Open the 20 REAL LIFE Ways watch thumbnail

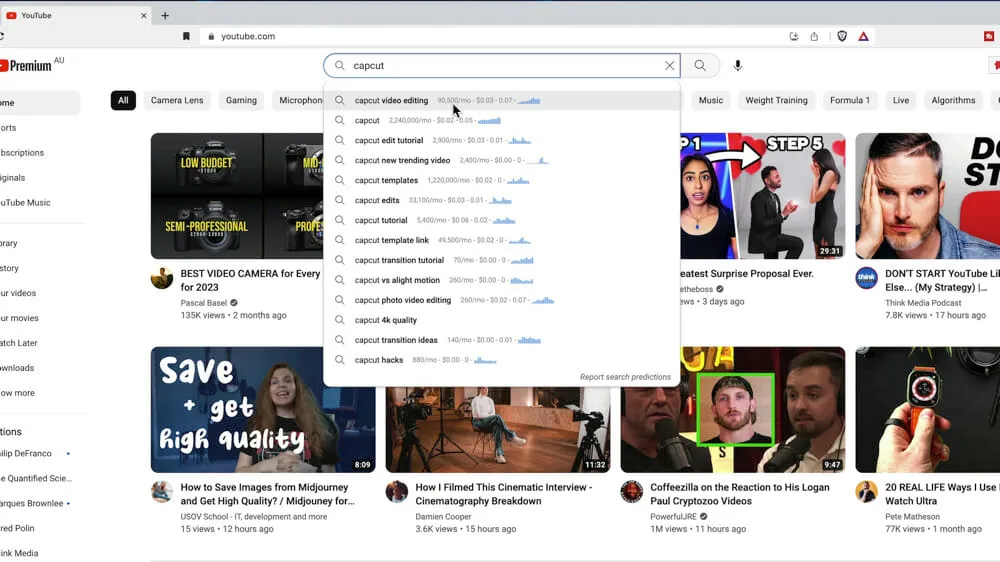coord(927,409)
